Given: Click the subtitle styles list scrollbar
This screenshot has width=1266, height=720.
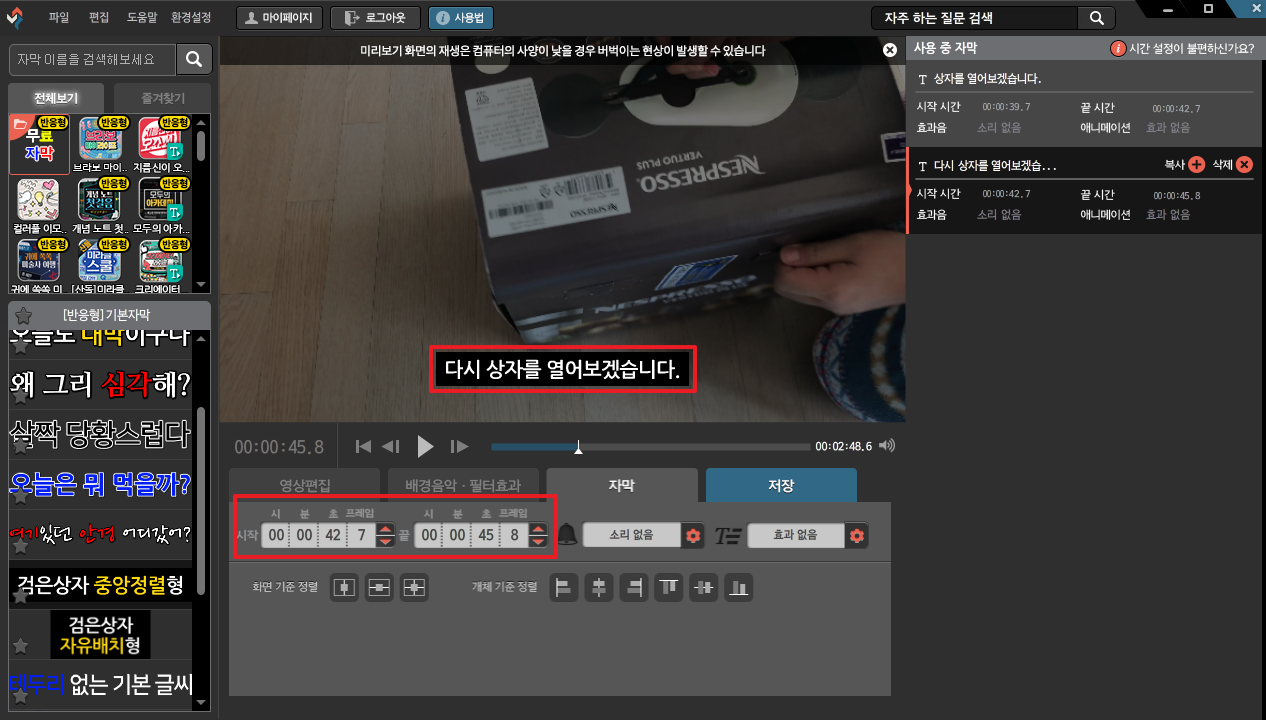Looking at the screenshot, I should (202, 500).
